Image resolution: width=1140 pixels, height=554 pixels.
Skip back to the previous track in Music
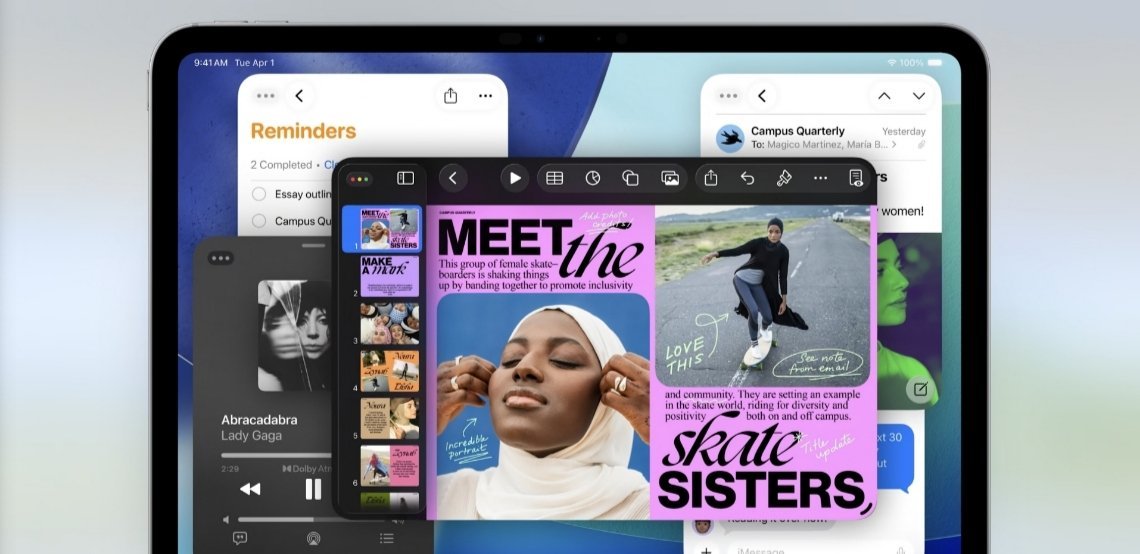[x=250, y=489]
